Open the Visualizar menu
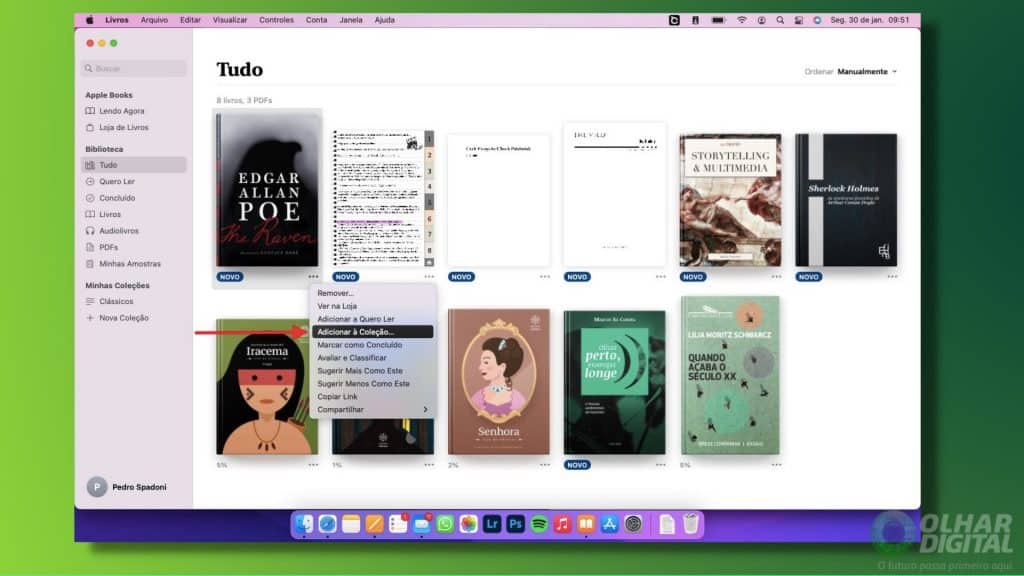1024x576 pixels. (230, 20)
